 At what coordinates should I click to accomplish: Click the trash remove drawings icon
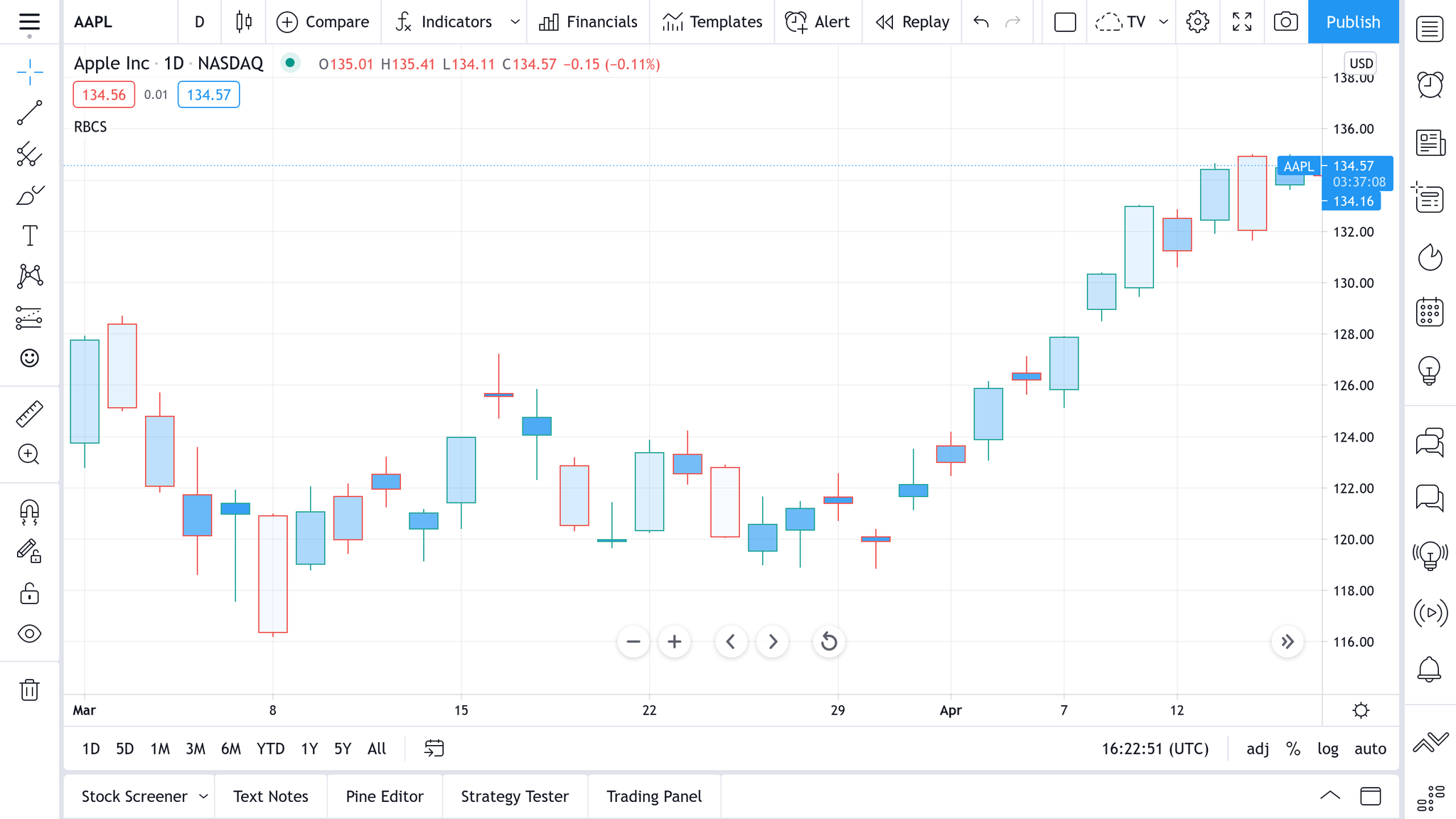(x=30, y=690)
